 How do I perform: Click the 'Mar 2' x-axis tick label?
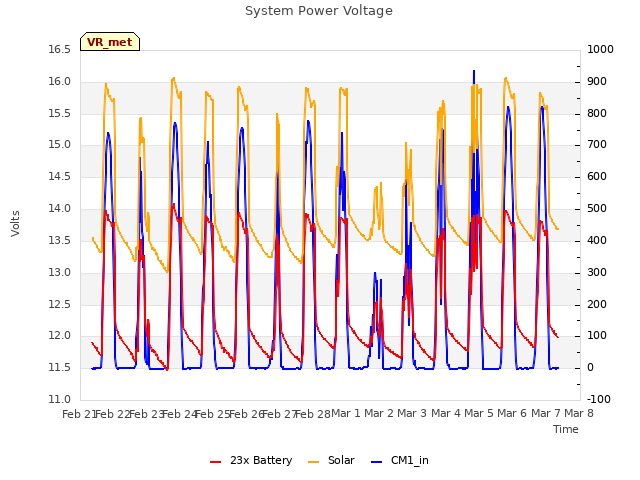tap(379, 413)
